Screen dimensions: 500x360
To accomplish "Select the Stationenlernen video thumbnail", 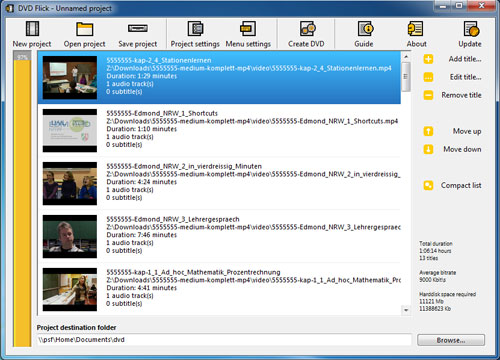I will point(70,77).
